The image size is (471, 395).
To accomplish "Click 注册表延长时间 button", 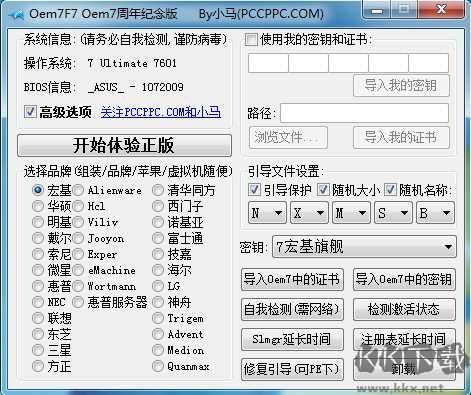I will 404,339.
